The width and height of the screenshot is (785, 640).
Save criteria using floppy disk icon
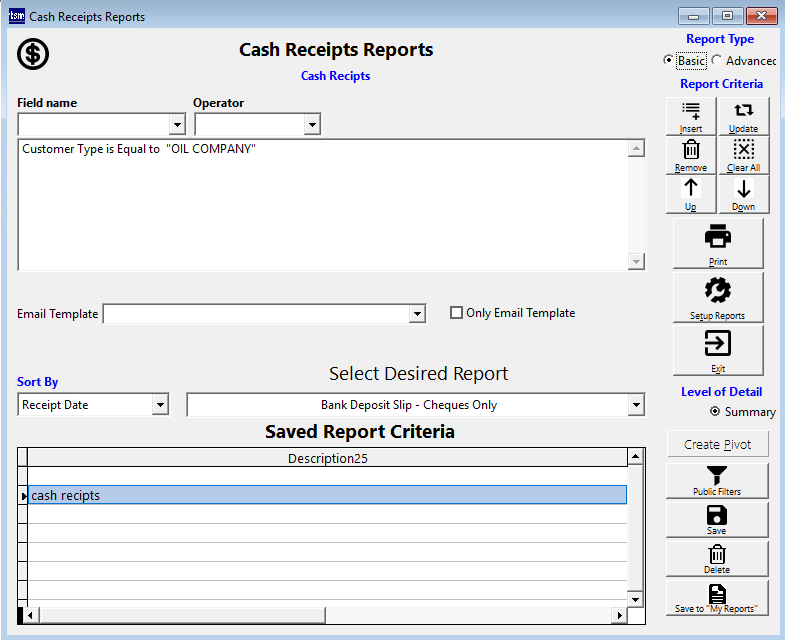[x=717, y=519]
